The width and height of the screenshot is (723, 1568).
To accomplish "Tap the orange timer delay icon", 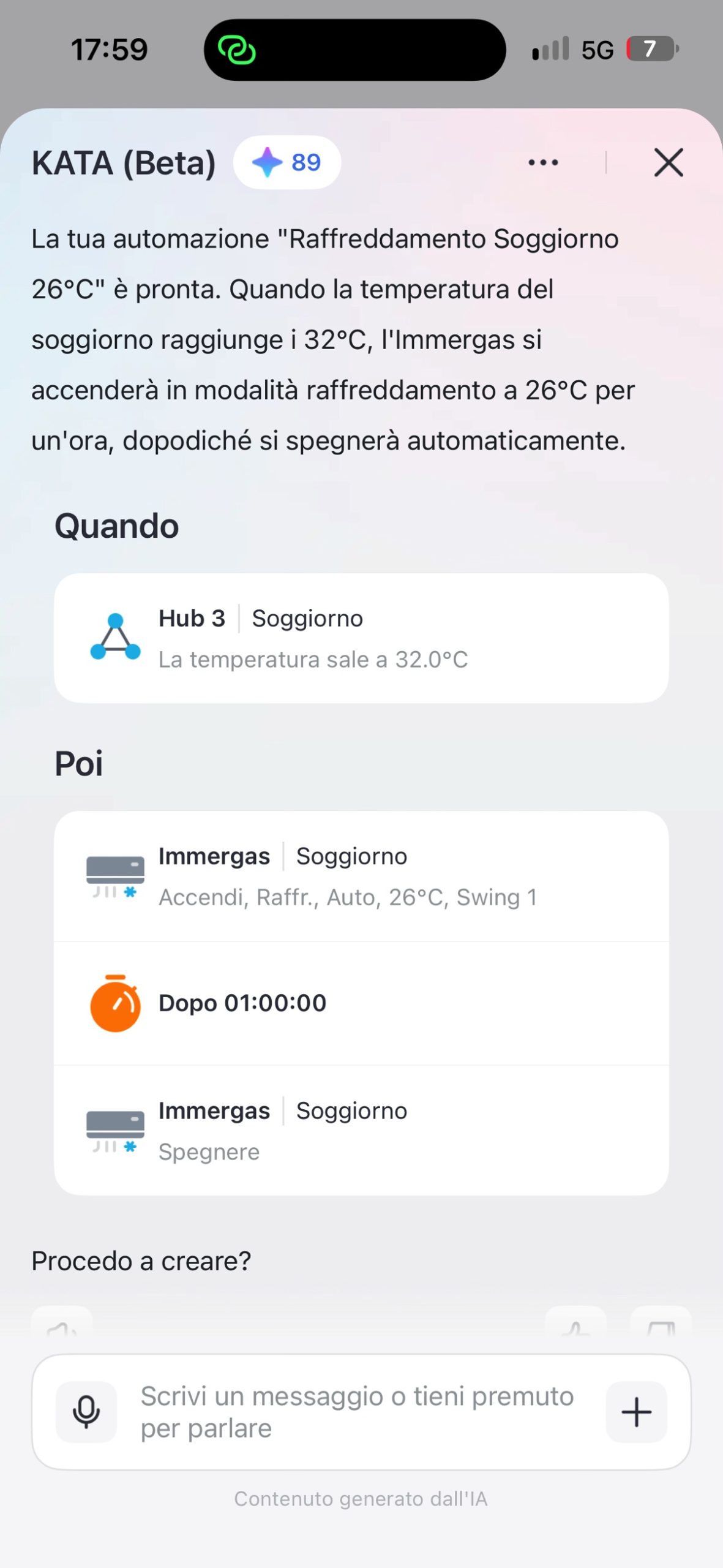I will pos(115,1003).
